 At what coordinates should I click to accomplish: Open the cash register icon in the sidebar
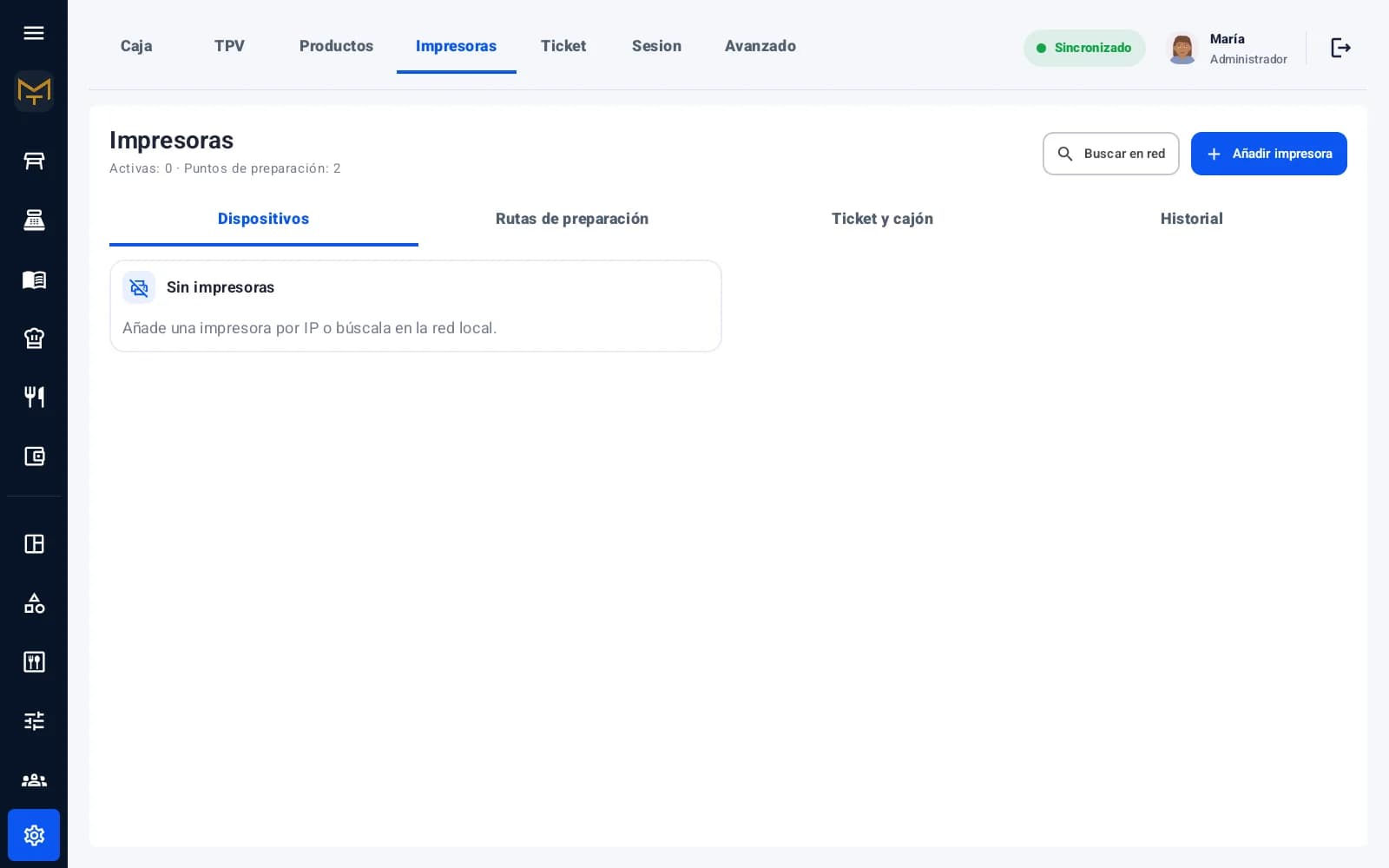34,220
